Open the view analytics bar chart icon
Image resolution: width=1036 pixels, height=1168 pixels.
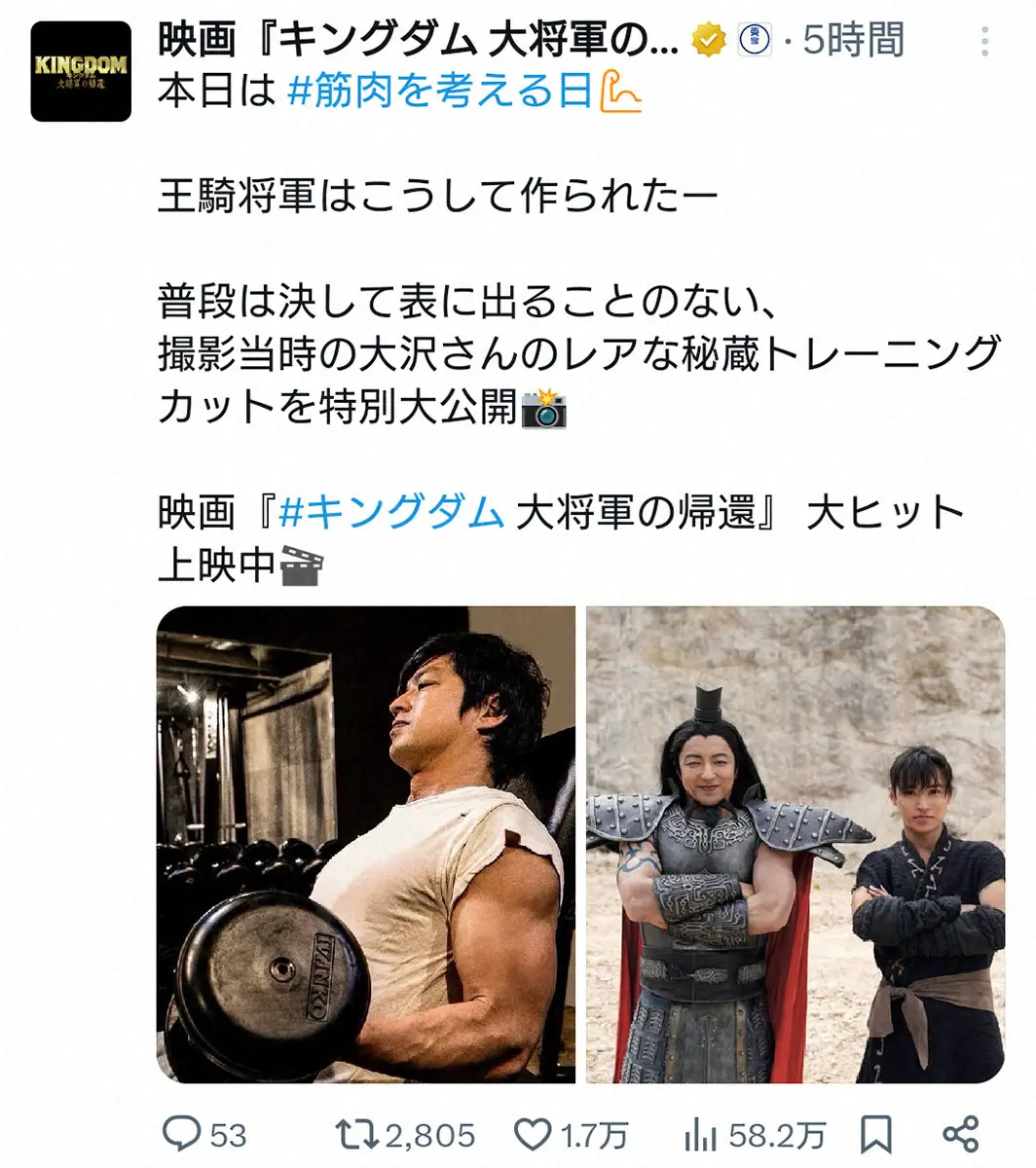coord(701,1134)
